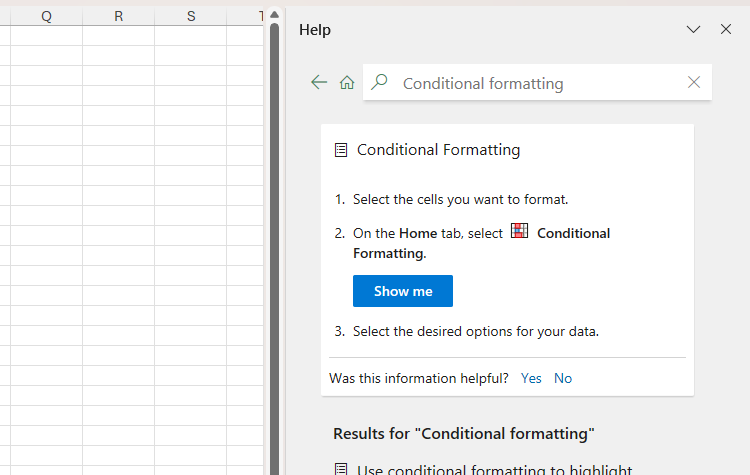Select column S header
Image resolution: width=750 pixels, height=475 pixels.
click(x=190, y=16)
